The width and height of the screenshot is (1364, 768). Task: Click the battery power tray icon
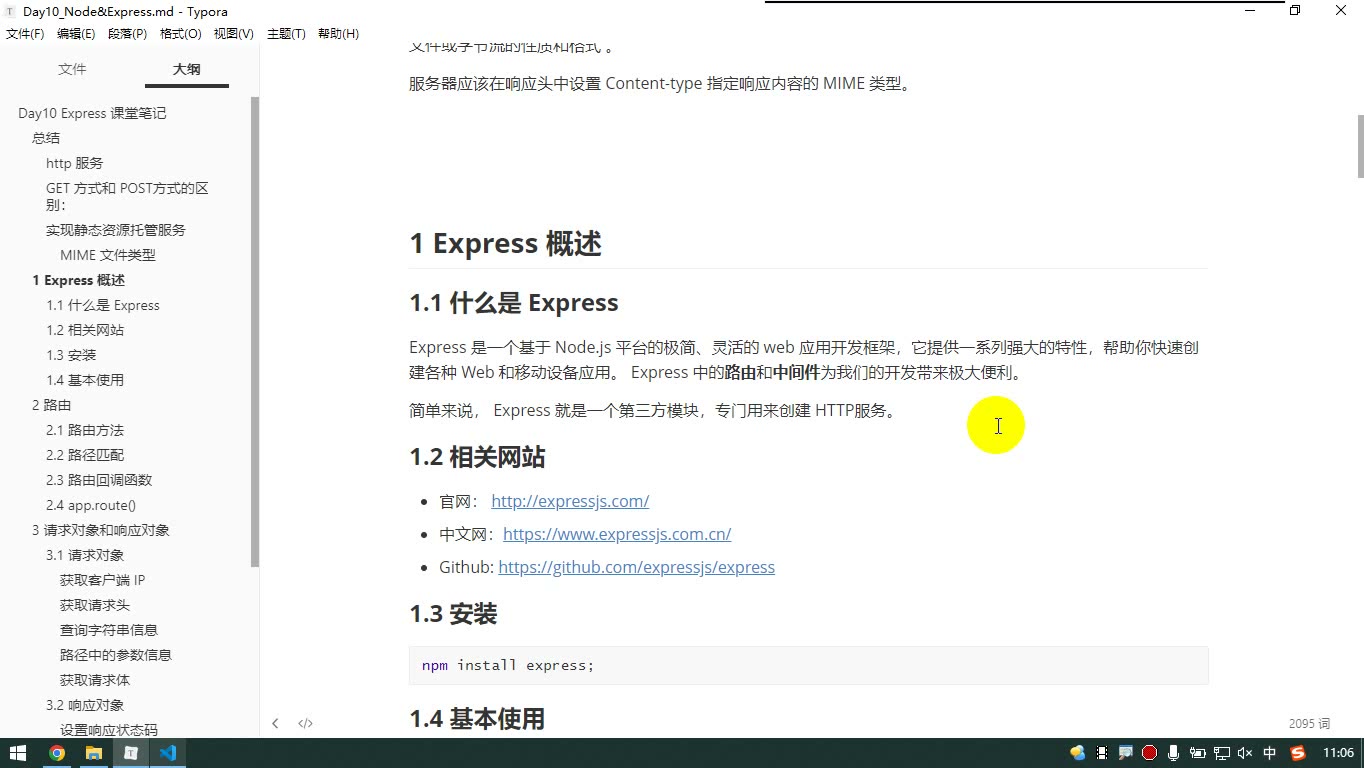[1197, 753]
